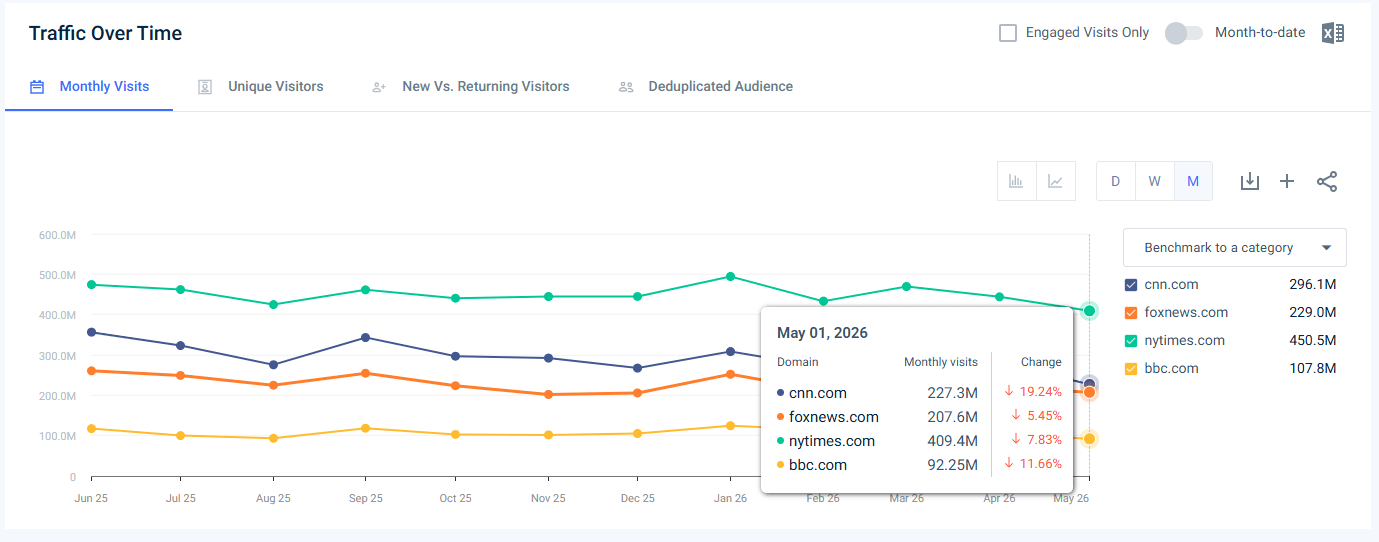Click cnn.com data point for Sep 25
Viewport: 1379px width, 542px height.
tap(365, 337)
